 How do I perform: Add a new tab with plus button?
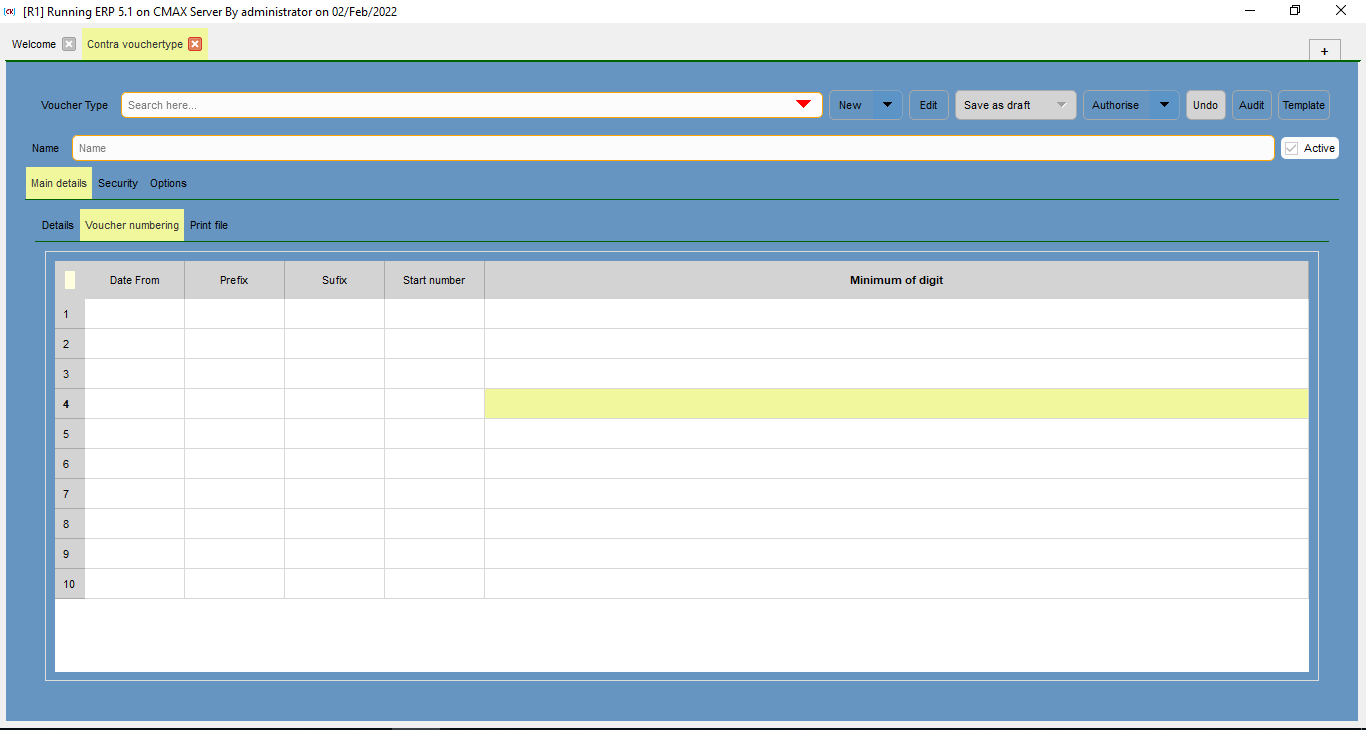(1324, 51)
